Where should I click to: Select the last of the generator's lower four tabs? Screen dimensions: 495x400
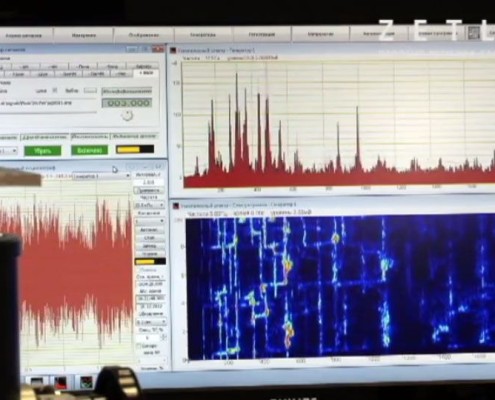pos(134,136)
